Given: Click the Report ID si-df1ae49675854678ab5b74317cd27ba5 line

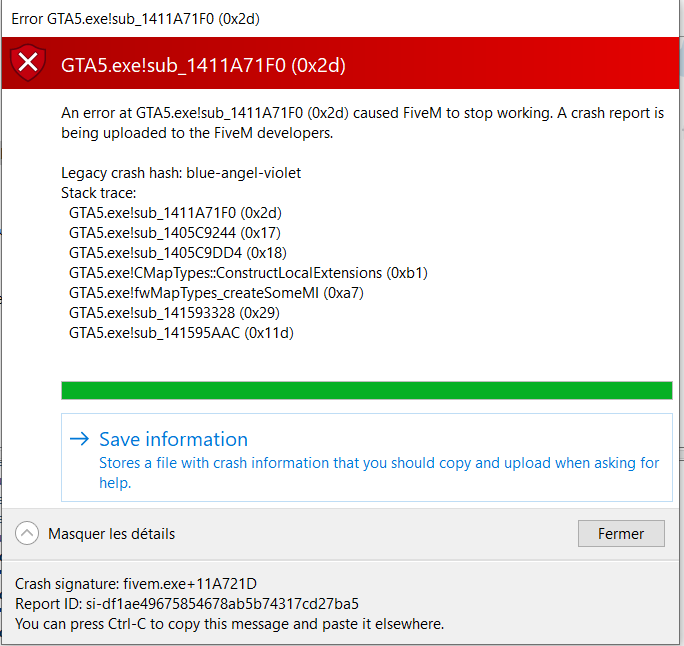Looking at the screenshot, I should (187, 604).
